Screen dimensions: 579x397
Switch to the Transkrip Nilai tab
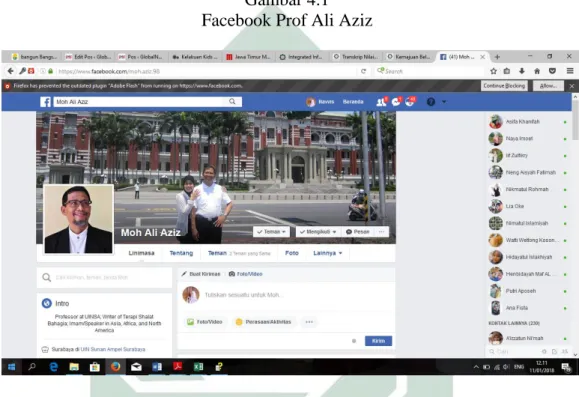(357, 57)
